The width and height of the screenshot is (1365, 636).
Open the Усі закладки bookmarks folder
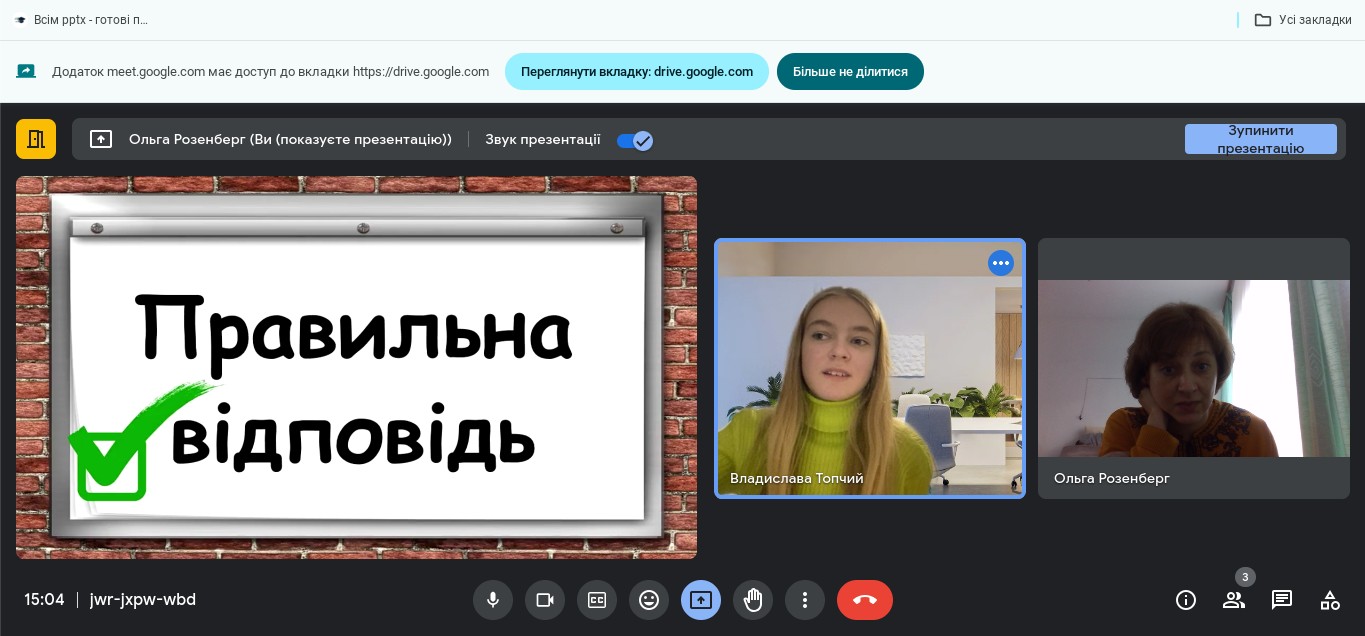point(1303,20)
